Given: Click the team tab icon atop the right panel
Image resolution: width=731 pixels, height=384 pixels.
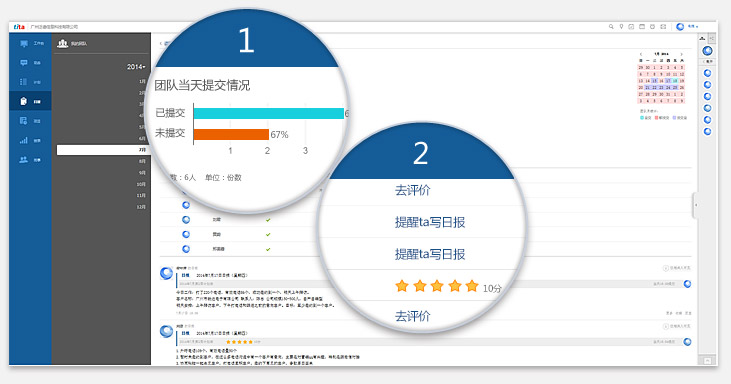Looking at the screenshot, I should point(703,38).
